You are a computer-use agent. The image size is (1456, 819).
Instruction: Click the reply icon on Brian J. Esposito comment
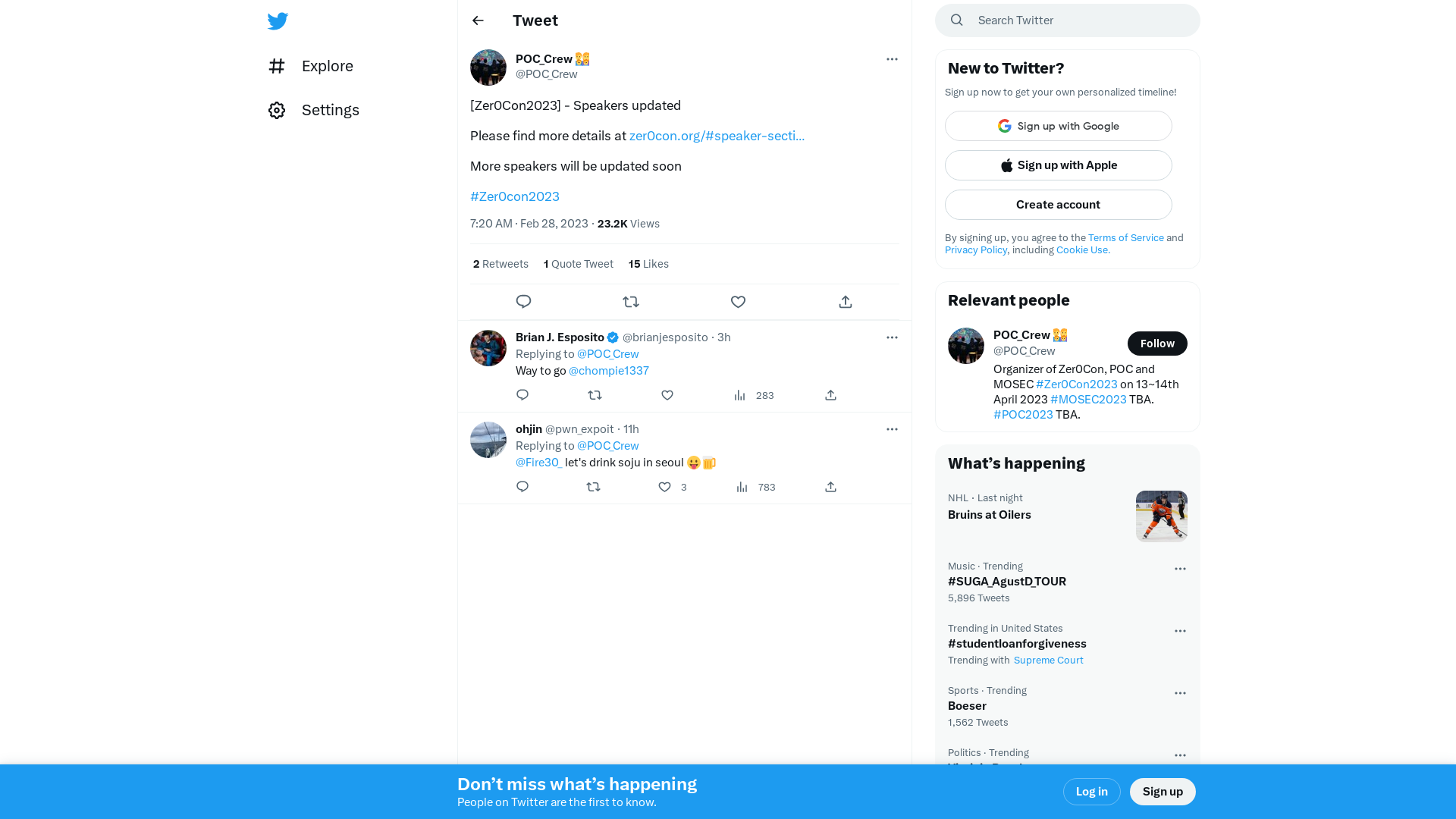point(522,394)
